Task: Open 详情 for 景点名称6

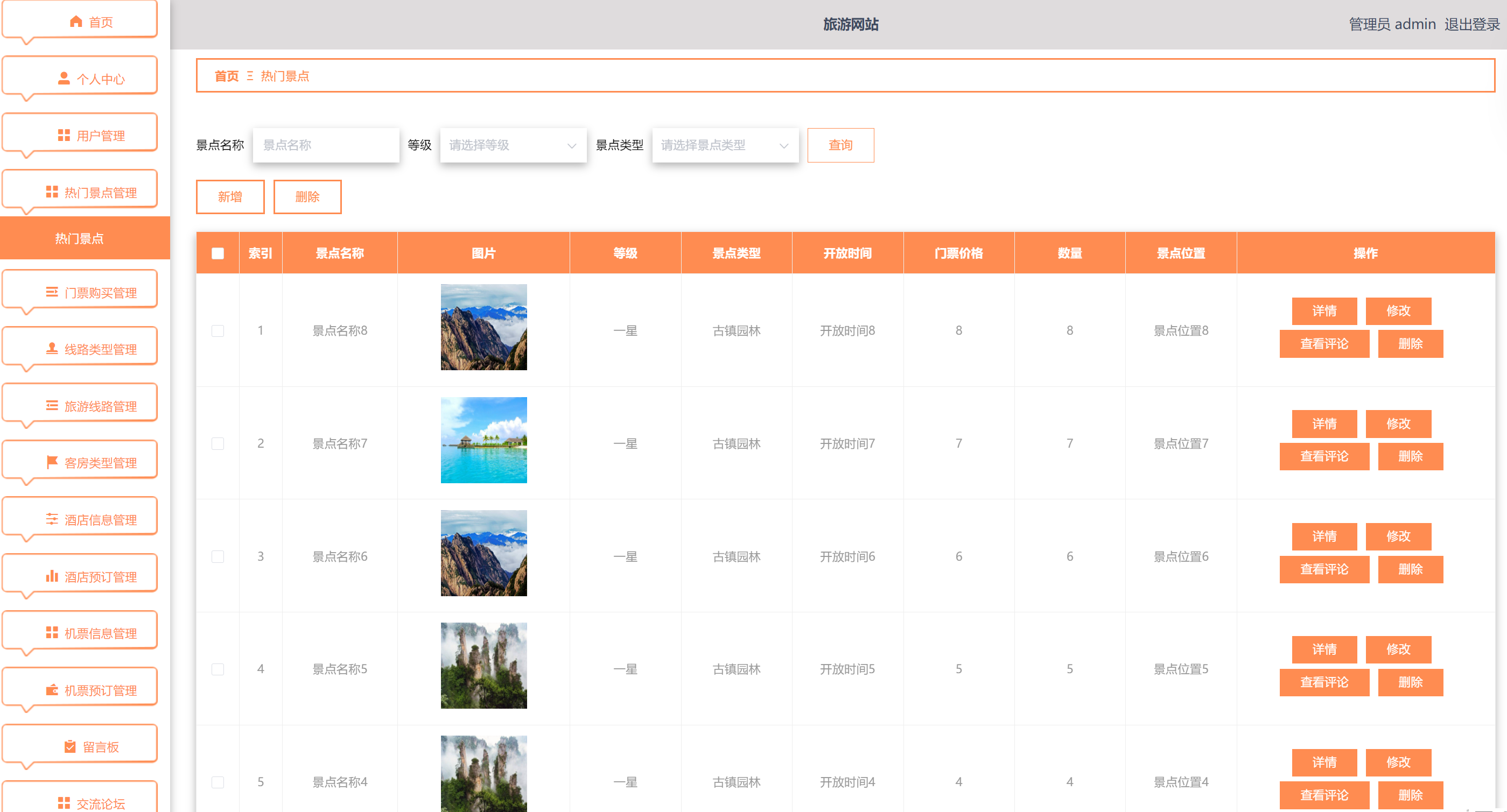Action: click(x=1324, y=536)
